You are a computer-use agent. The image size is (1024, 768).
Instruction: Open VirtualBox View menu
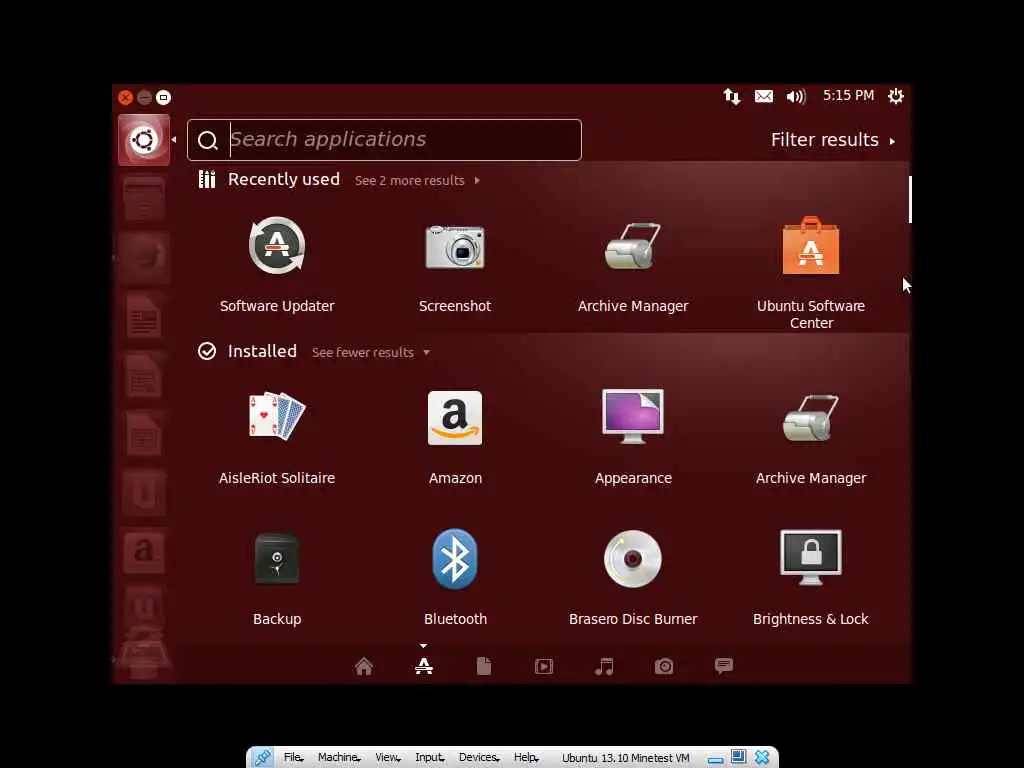(388, 757)
